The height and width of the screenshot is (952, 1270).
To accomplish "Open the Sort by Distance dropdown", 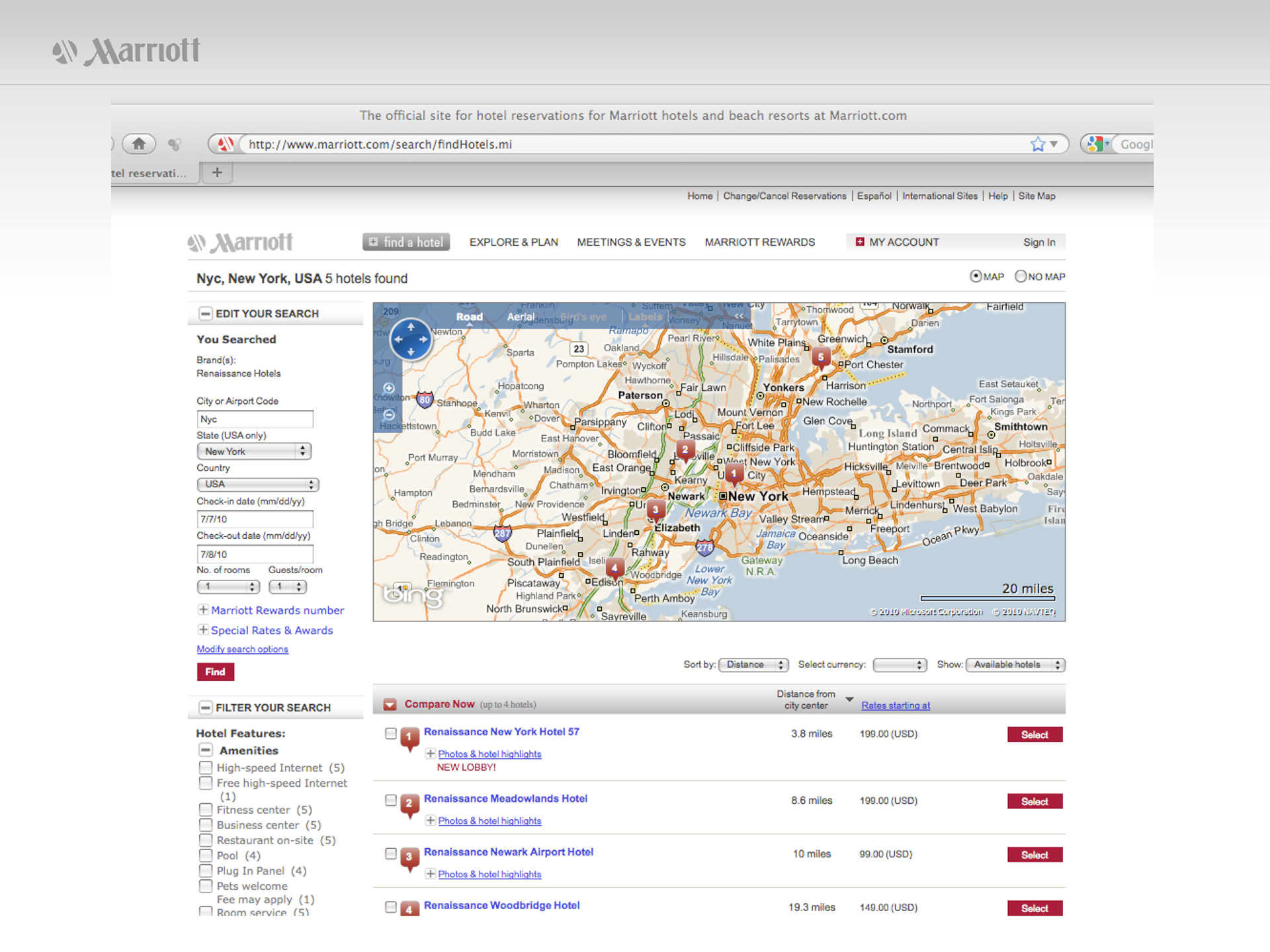I will coord(753,664).
